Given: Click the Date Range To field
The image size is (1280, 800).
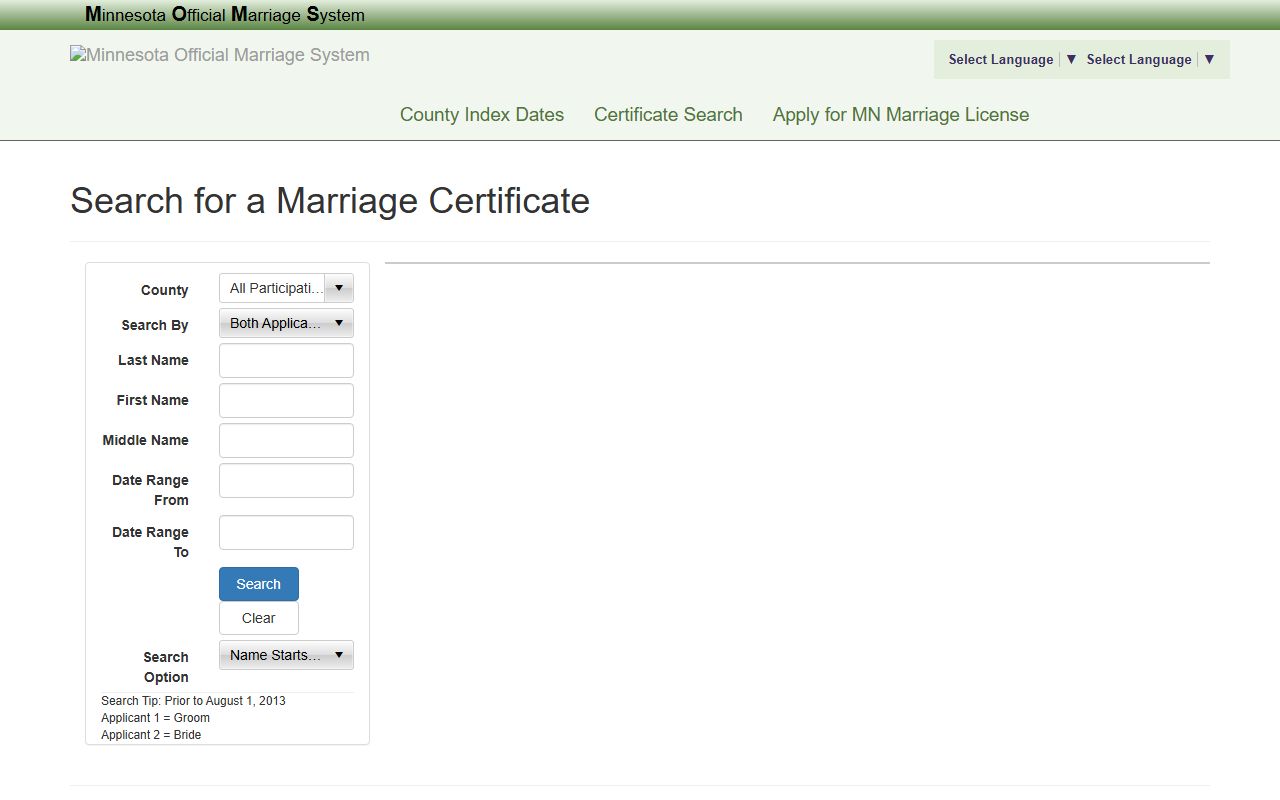Looking at the screenshot, I should 286,533.
